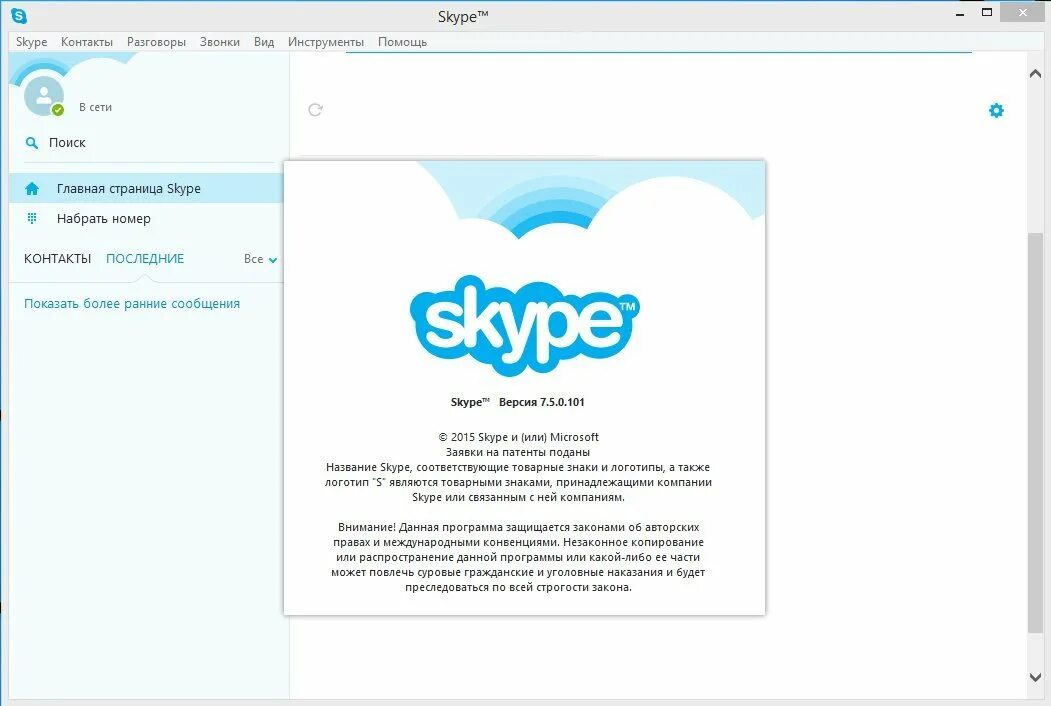
Task: Open the Разговоры menu
Action: (156, 42)
